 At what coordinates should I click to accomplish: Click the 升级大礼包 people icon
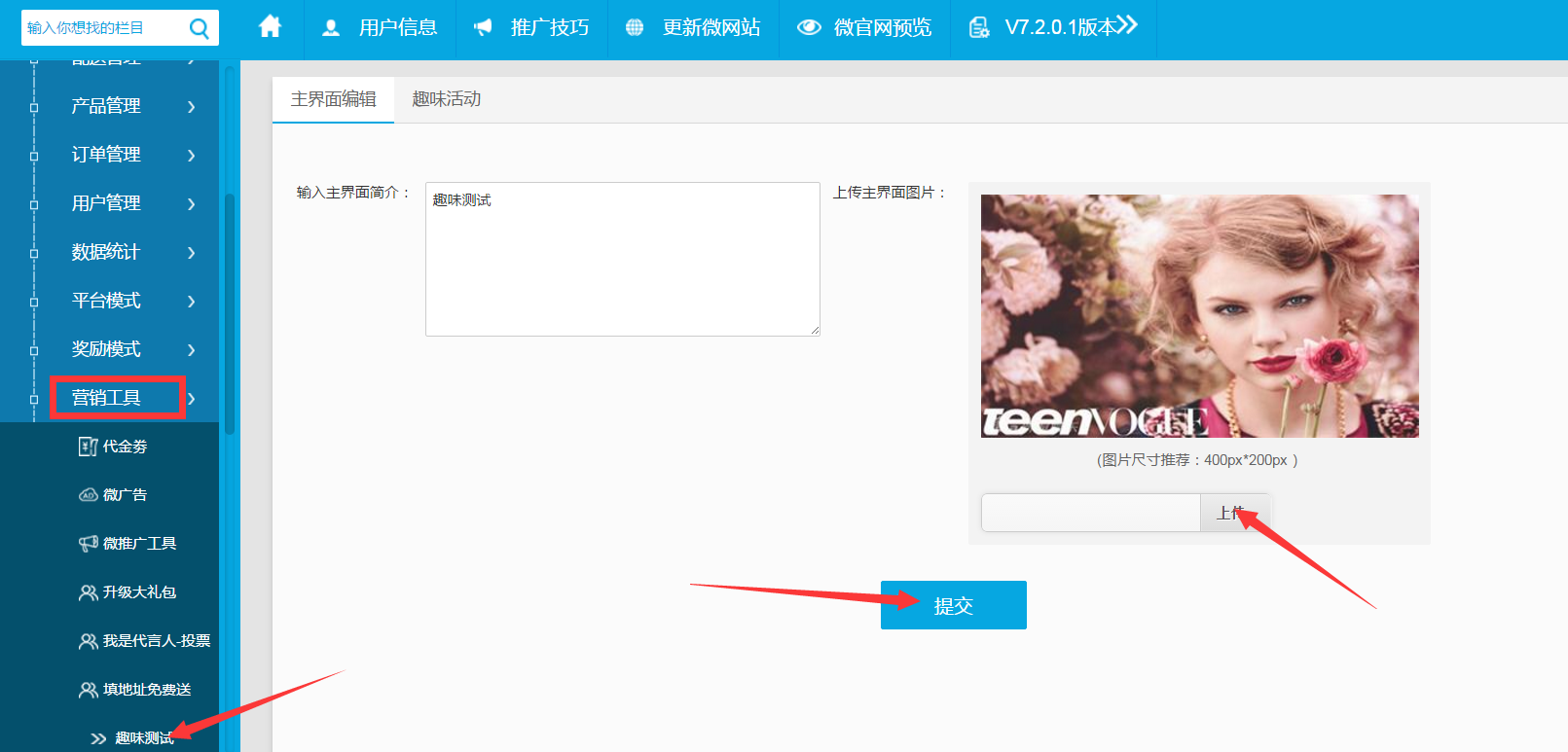click(88, 592)
